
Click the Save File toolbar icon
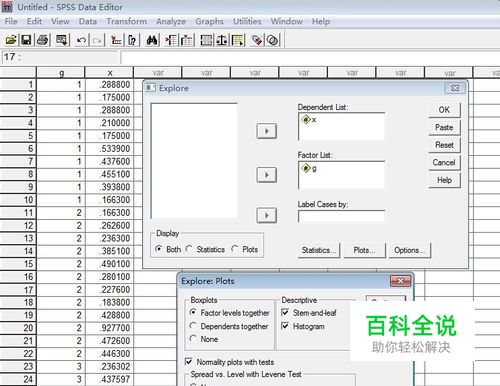click(x=26, y=40)
